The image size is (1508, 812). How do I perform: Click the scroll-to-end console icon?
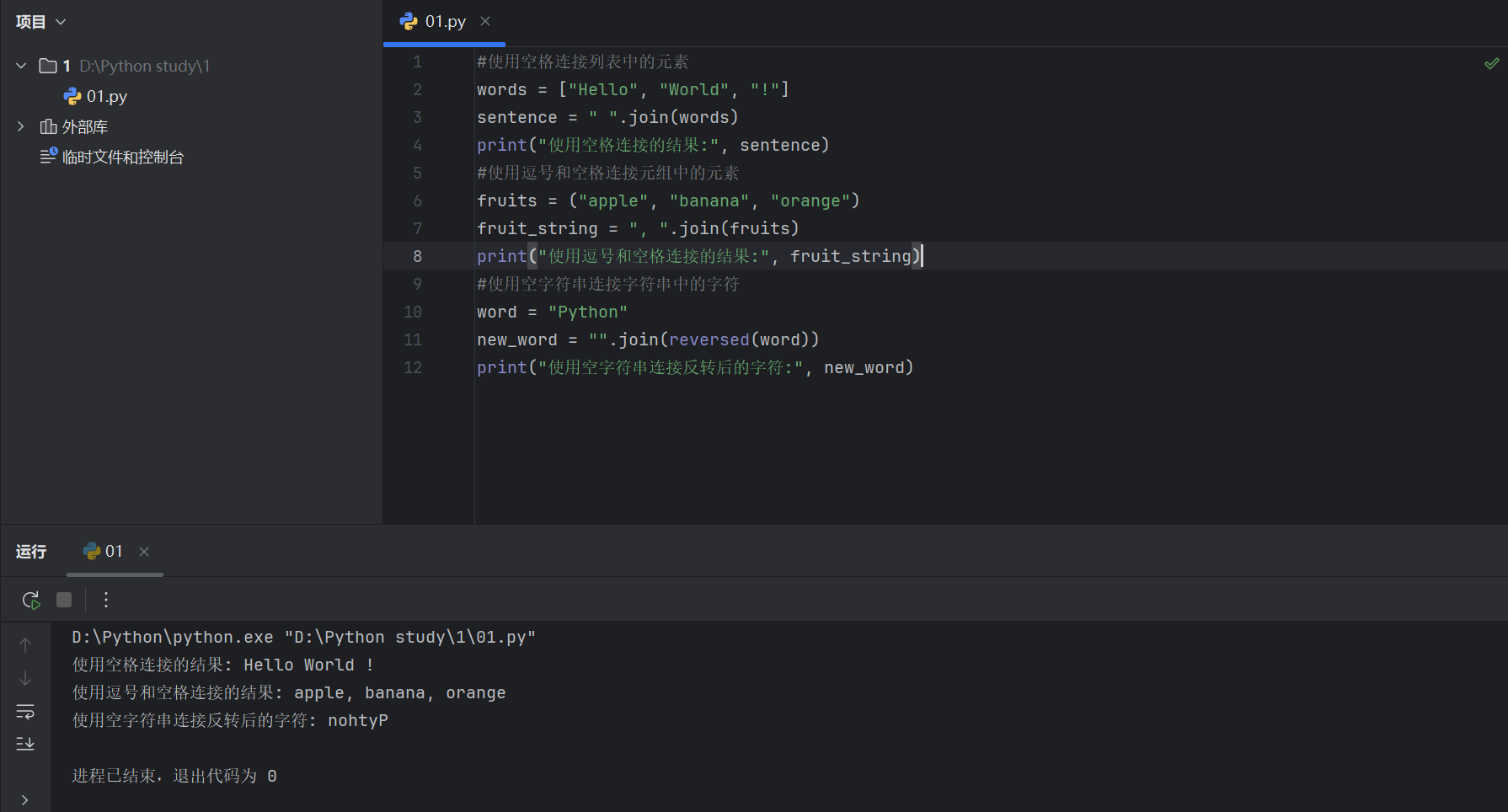25,744
